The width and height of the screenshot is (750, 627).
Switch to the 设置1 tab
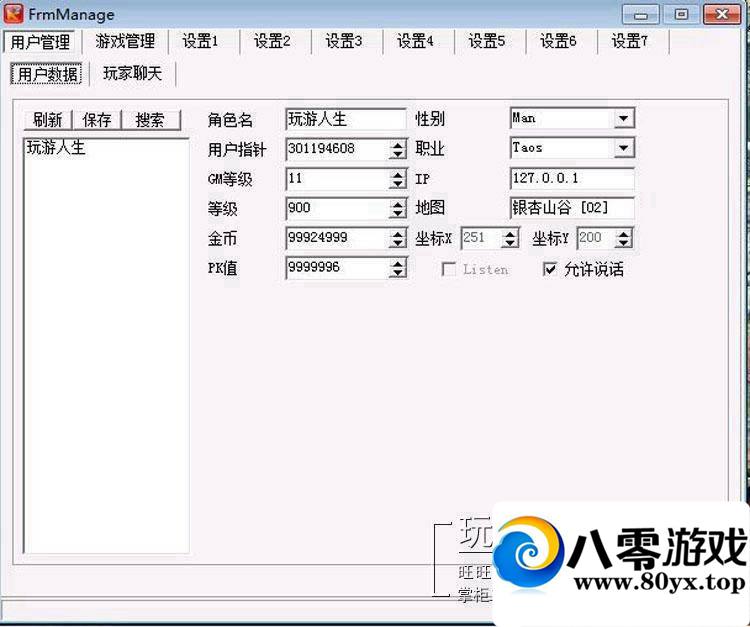coord(200,41)
